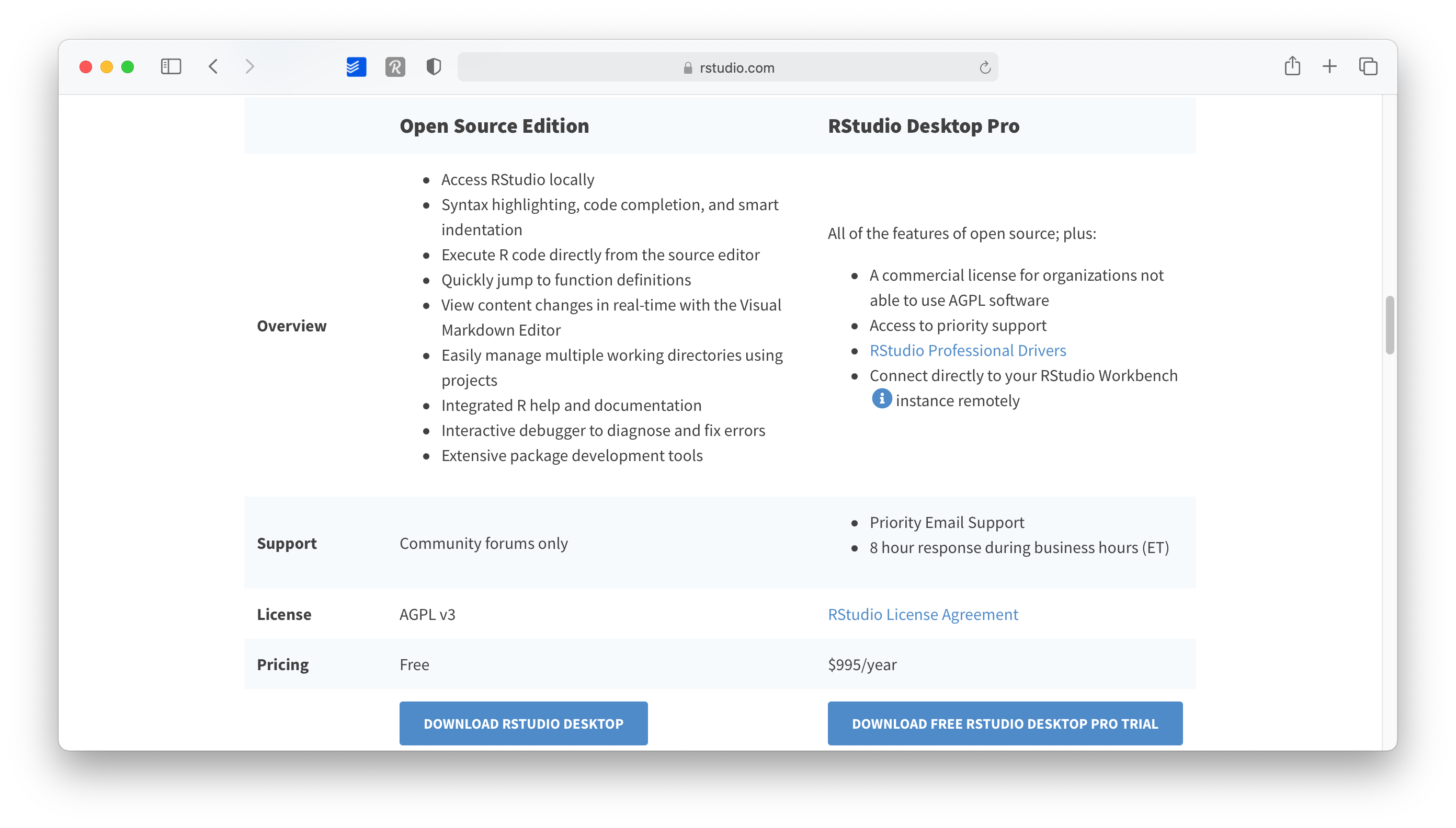
Task: Click Download Free RStudio Desktop Pro Trial
Action: [1005, 723]
